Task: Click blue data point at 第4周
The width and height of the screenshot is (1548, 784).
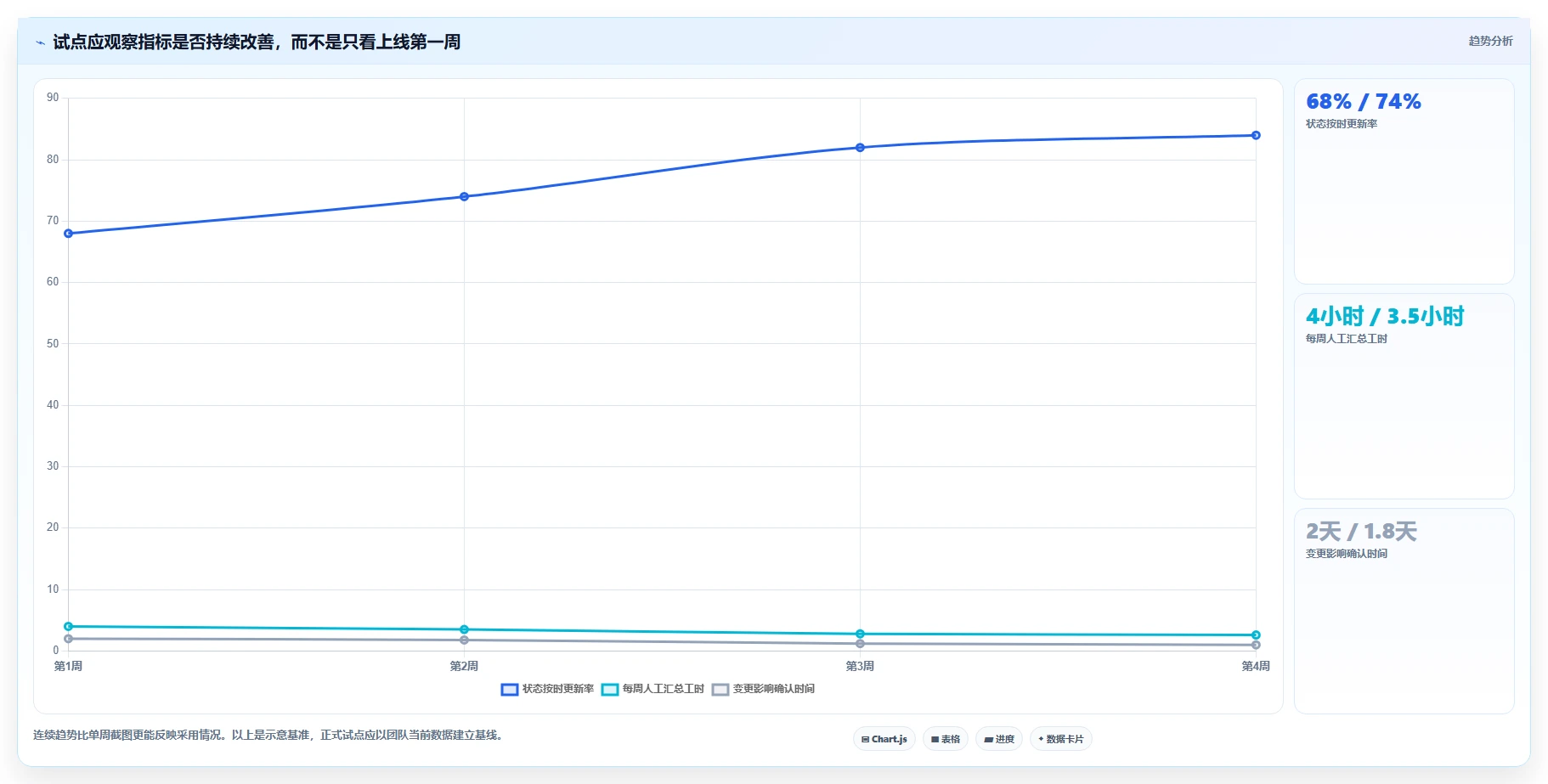Action: 1256,135
